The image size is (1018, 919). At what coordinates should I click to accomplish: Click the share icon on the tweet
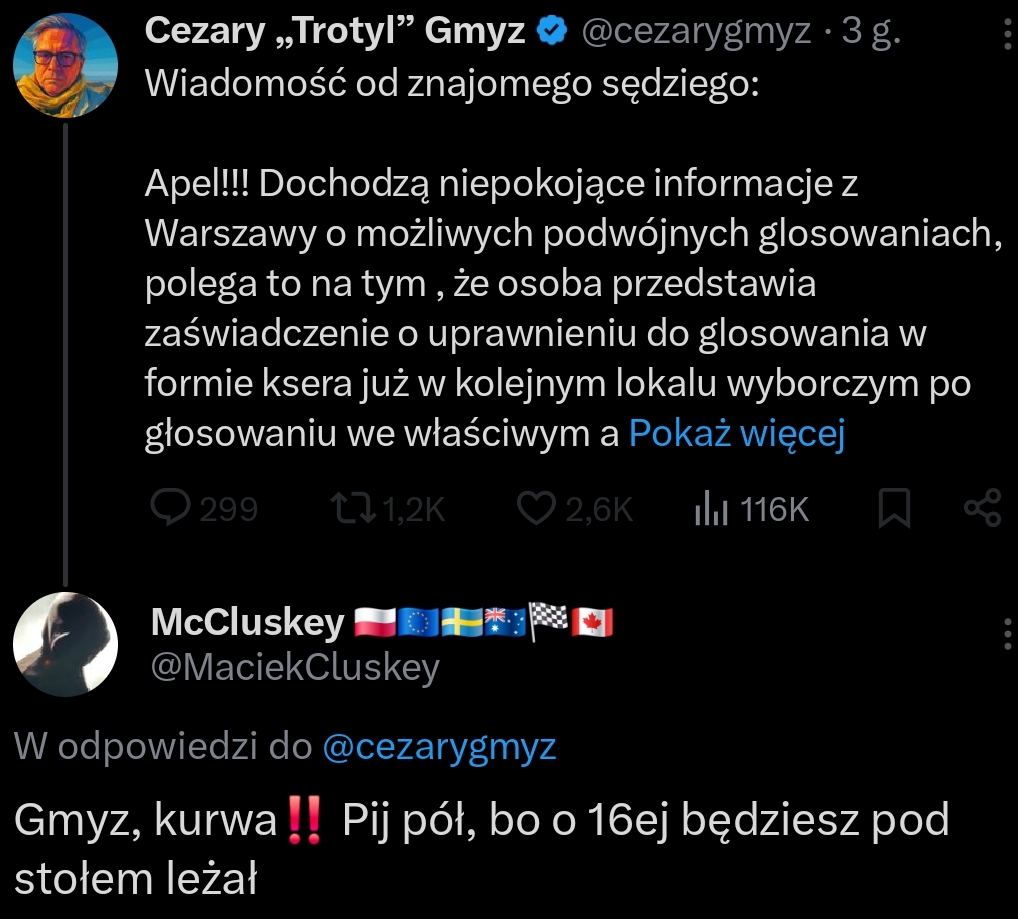(982, 509)
